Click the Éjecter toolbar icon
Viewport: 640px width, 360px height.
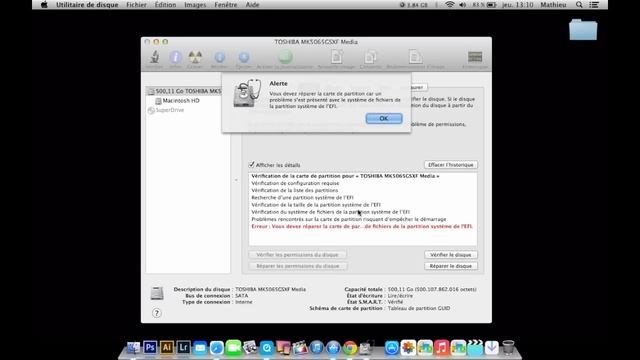(244, 58)
